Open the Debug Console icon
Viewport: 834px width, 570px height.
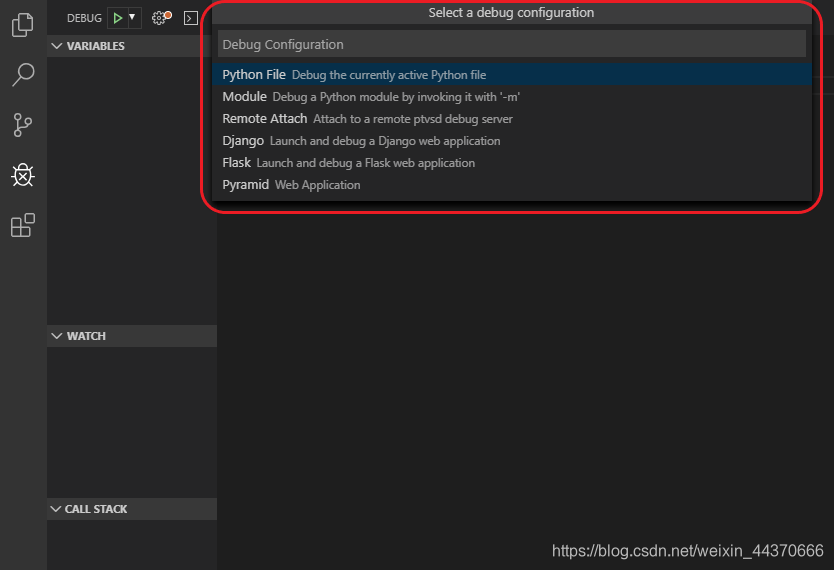190,19
